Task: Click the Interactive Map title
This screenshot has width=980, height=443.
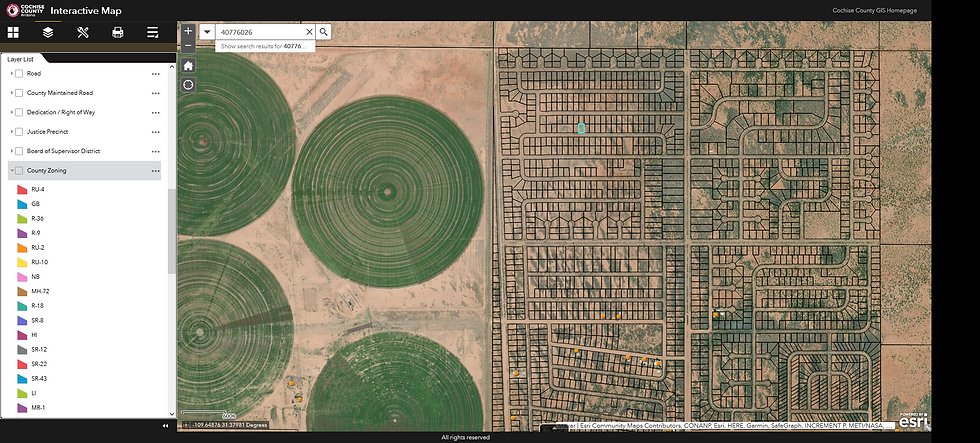Action: pyautogui.click(x=86, y=11)
